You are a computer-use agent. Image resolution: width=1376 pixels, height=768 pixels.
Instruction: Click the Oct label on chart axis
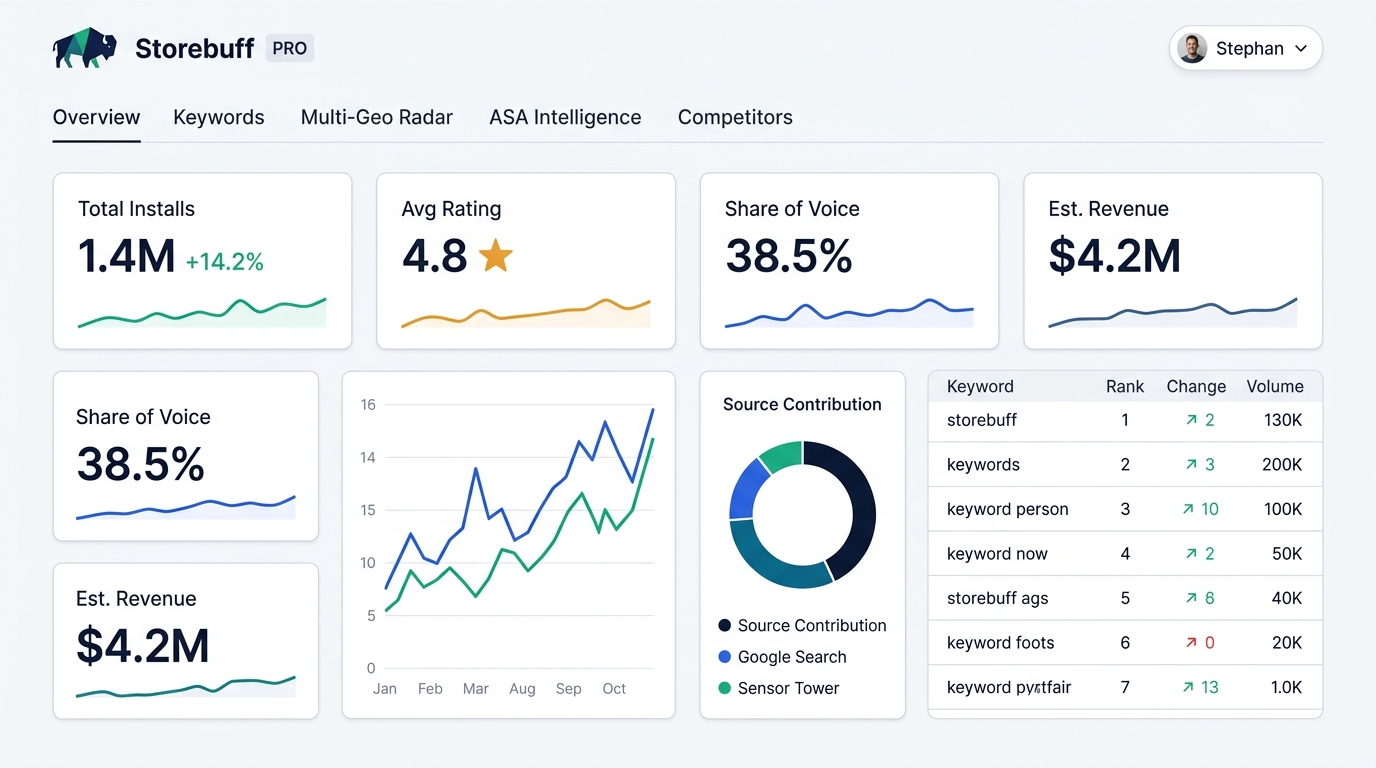click(614, 688)
